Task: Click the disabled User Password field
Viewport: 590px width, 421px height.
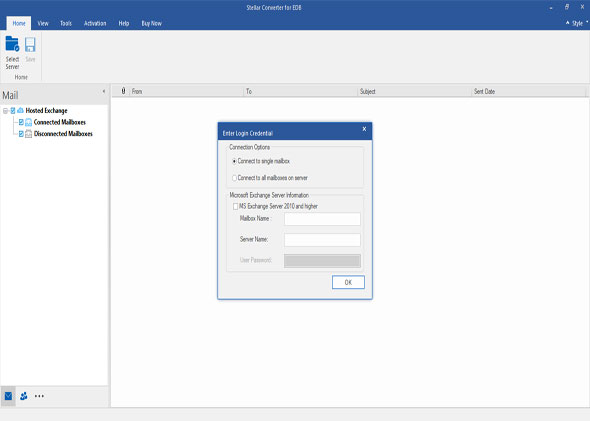Action: point(322,261)
